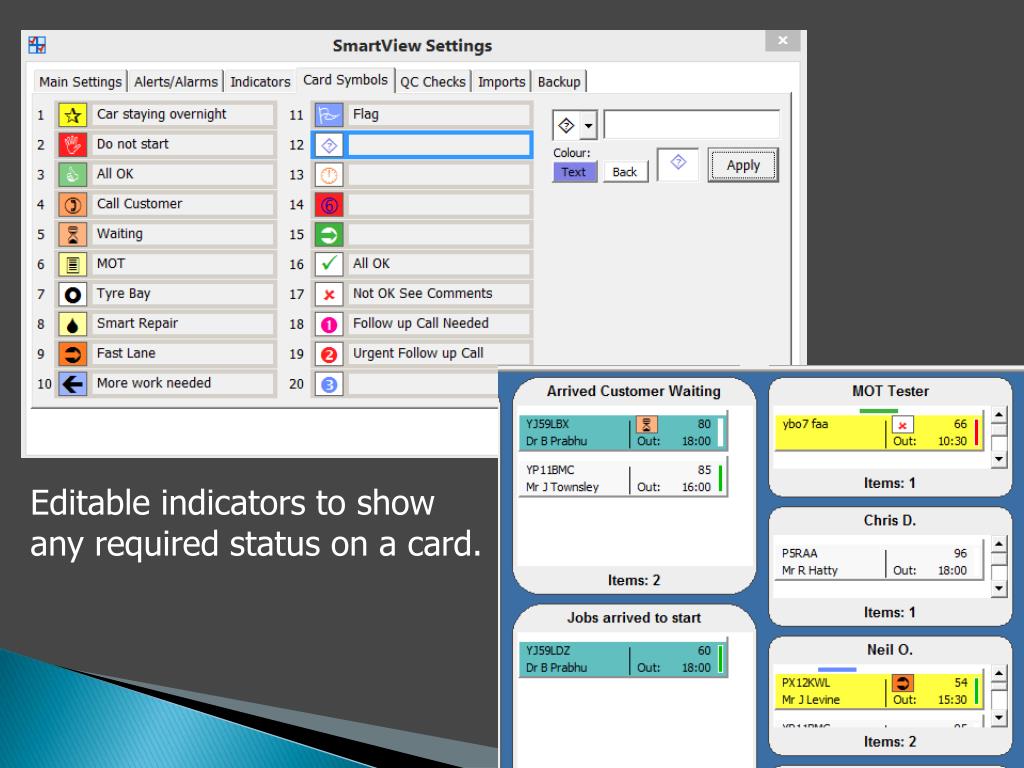Click the Text colour button

click(574, 172)
